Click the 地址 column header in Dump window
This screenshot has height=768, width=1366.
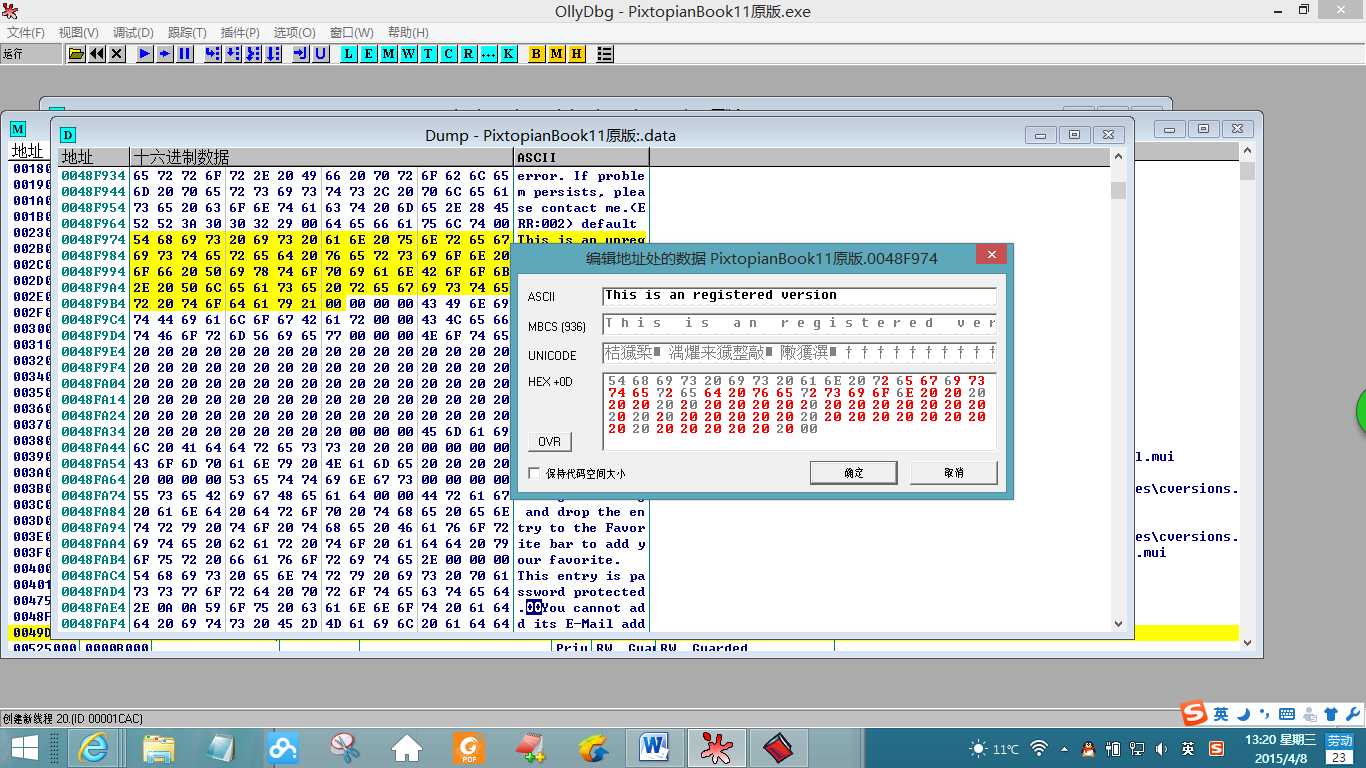click(94, 157)
